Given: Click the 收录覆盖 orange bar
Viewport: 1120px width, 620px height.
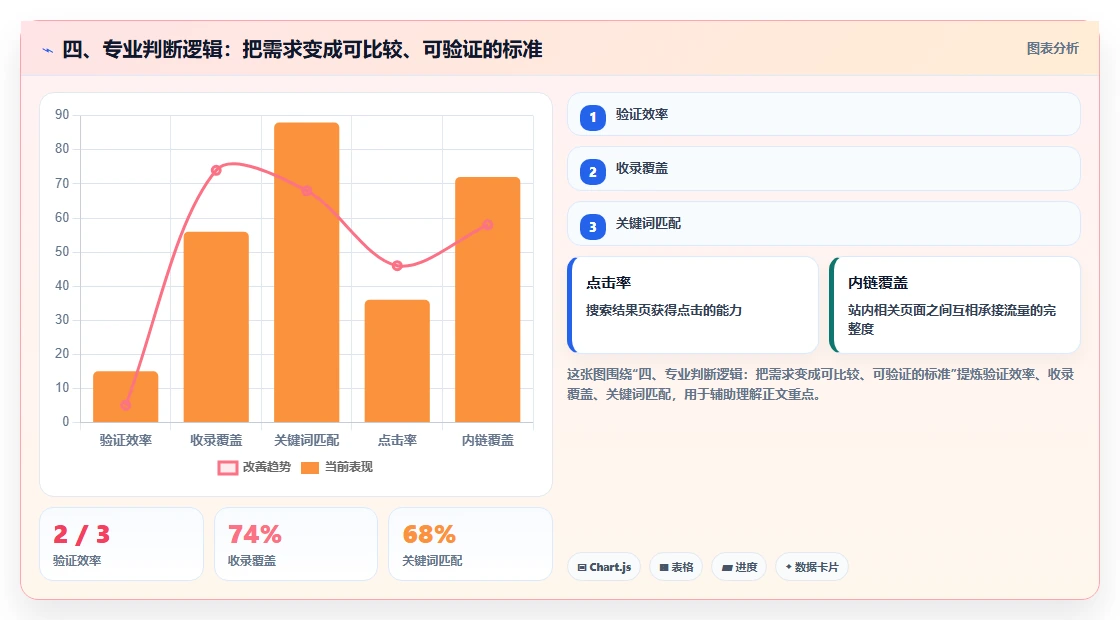Looking at the screenshot, I should tap(216, 327).
